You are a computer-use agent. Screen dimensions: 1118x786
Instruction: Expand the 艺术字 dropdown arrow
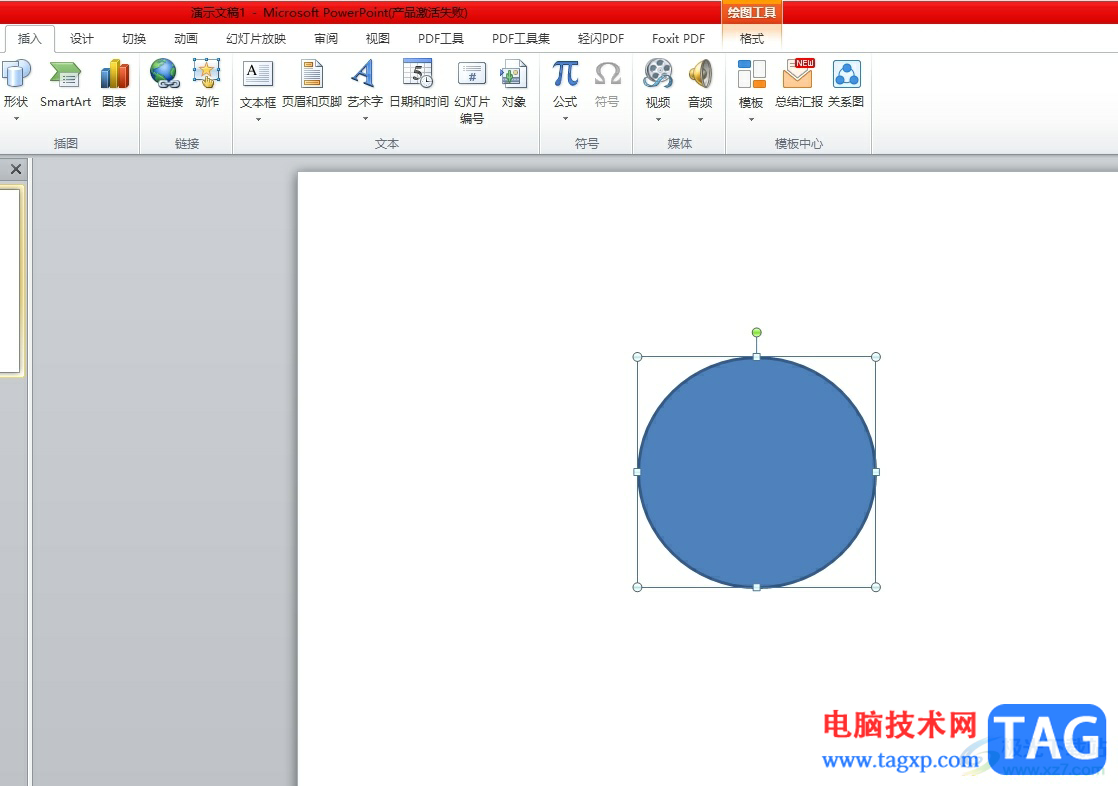pos(365,119)
